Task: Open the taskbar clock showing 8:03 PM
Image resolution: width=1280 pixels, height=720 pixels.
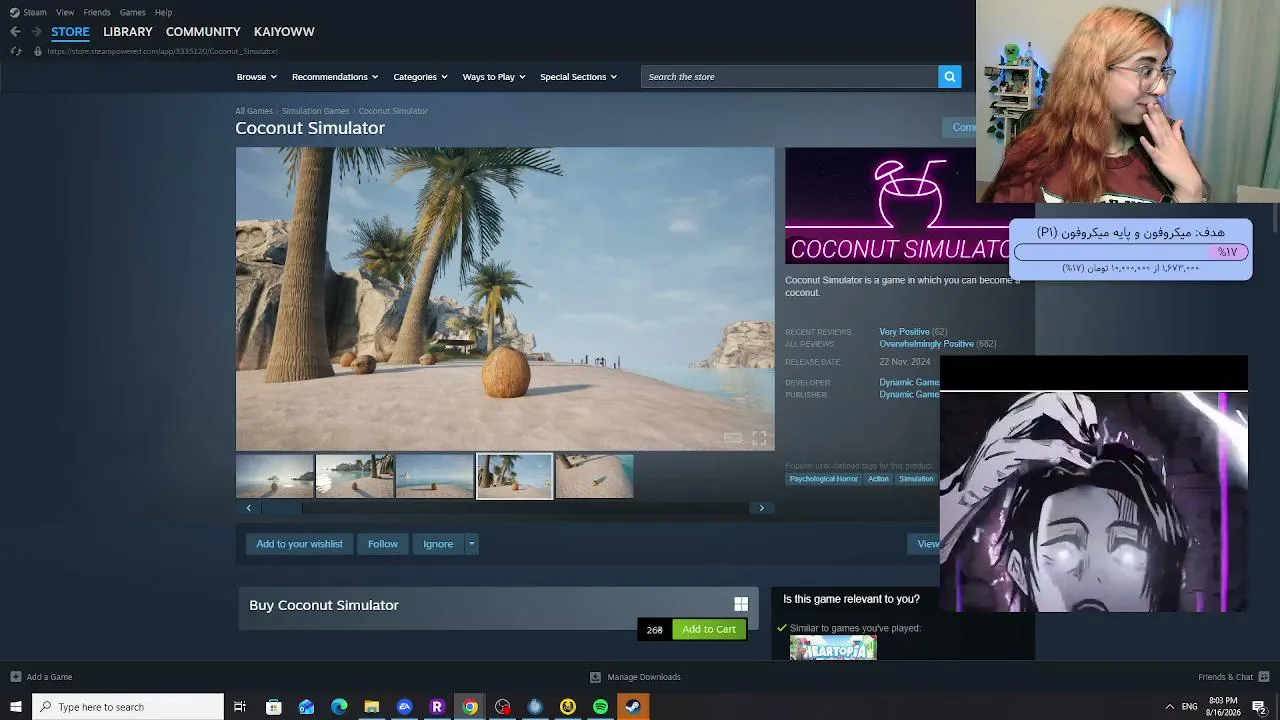Action: [x=1223, y=707]
